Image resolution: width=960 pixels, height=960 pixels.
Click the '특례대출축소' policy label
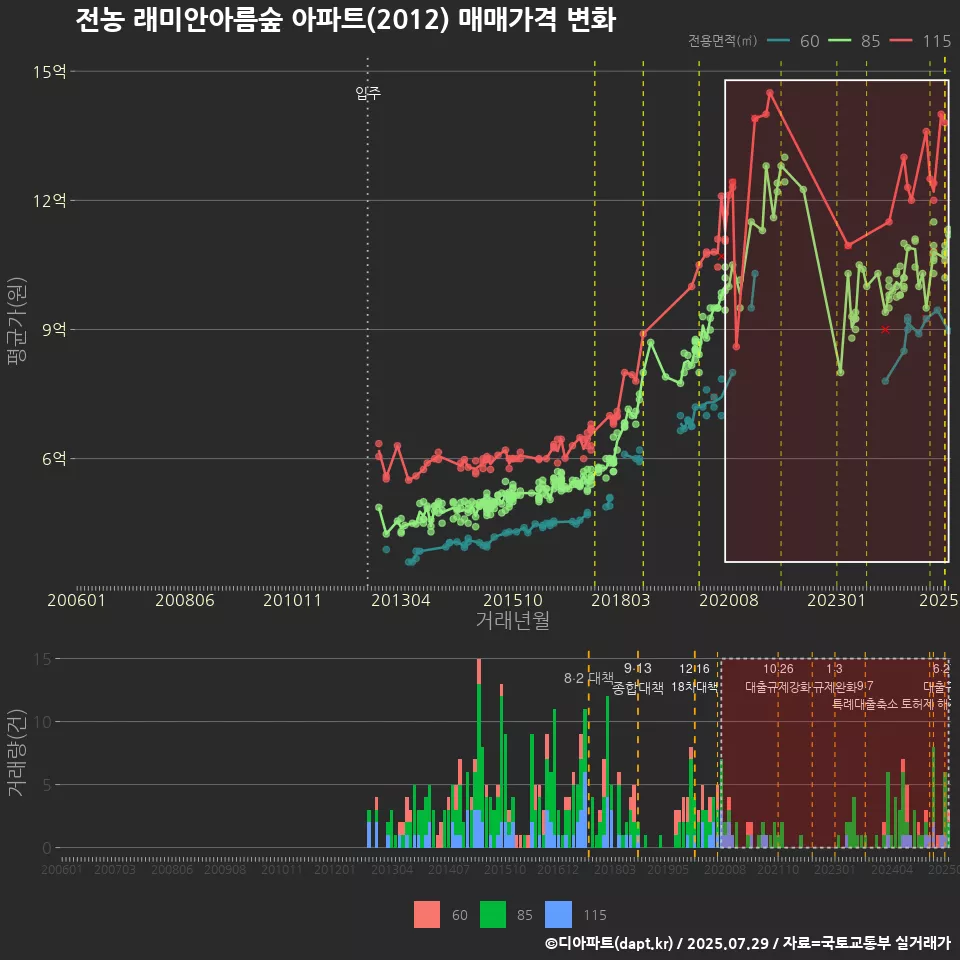[864, 704]
